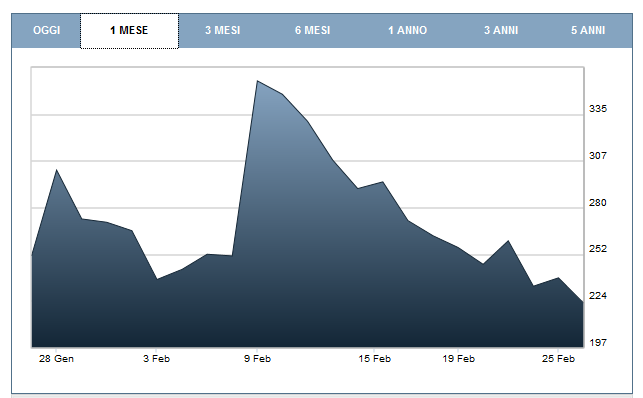Select the 280 y-axis value
Viewport: 643px width, 398px height.
pyautogui.click(x=598, y=202)
